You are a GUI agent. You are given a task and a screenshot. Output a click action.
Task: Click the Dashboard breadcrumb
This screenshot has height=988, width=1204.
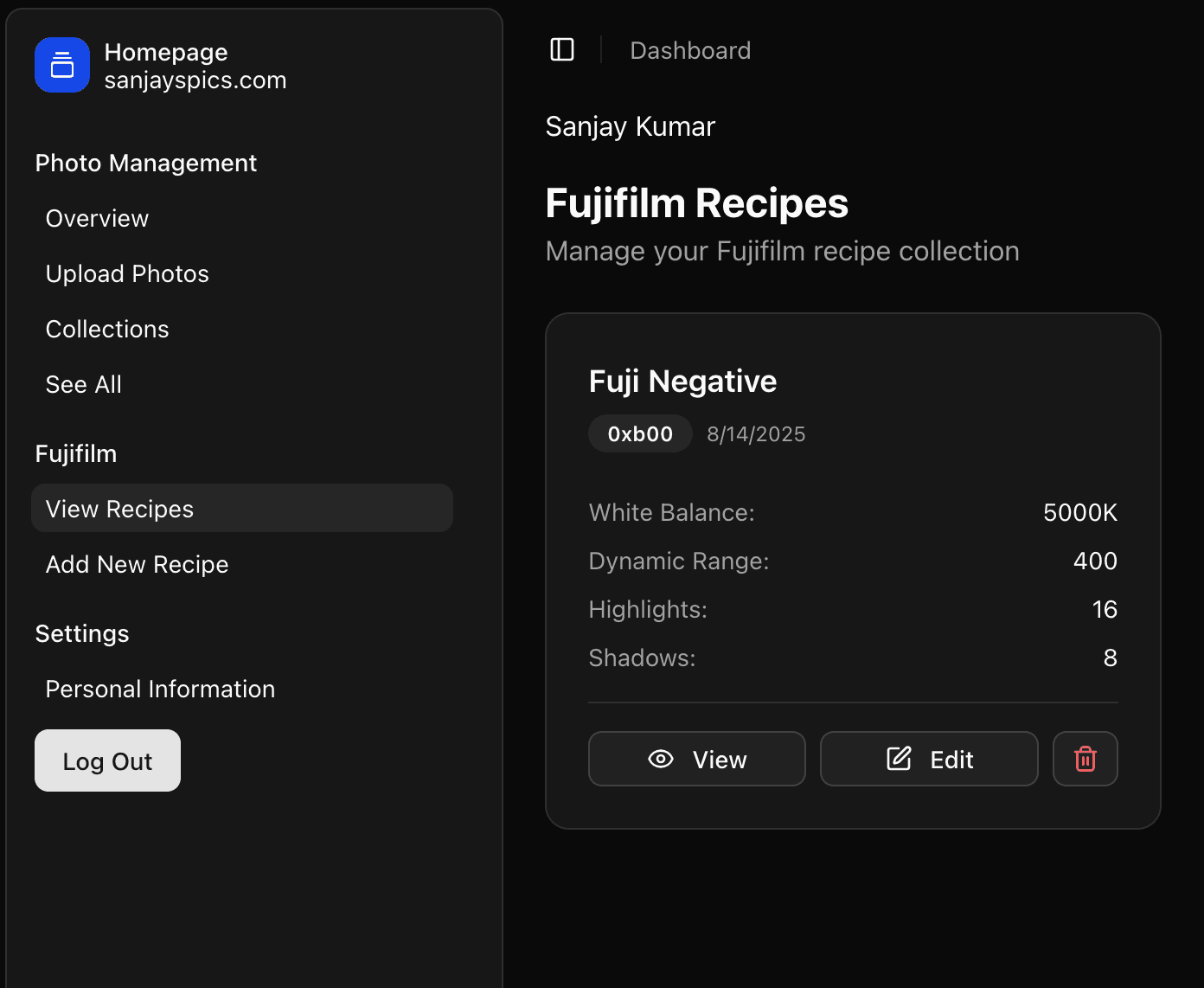[690, 50]
